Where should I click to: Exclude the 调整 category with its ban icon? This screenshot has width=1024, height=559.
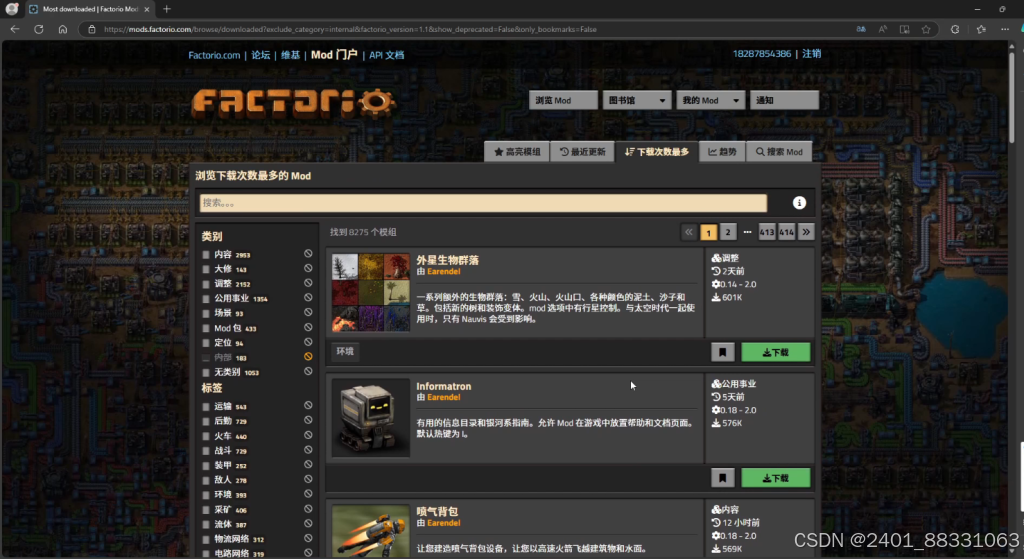(x=308, y=283)
